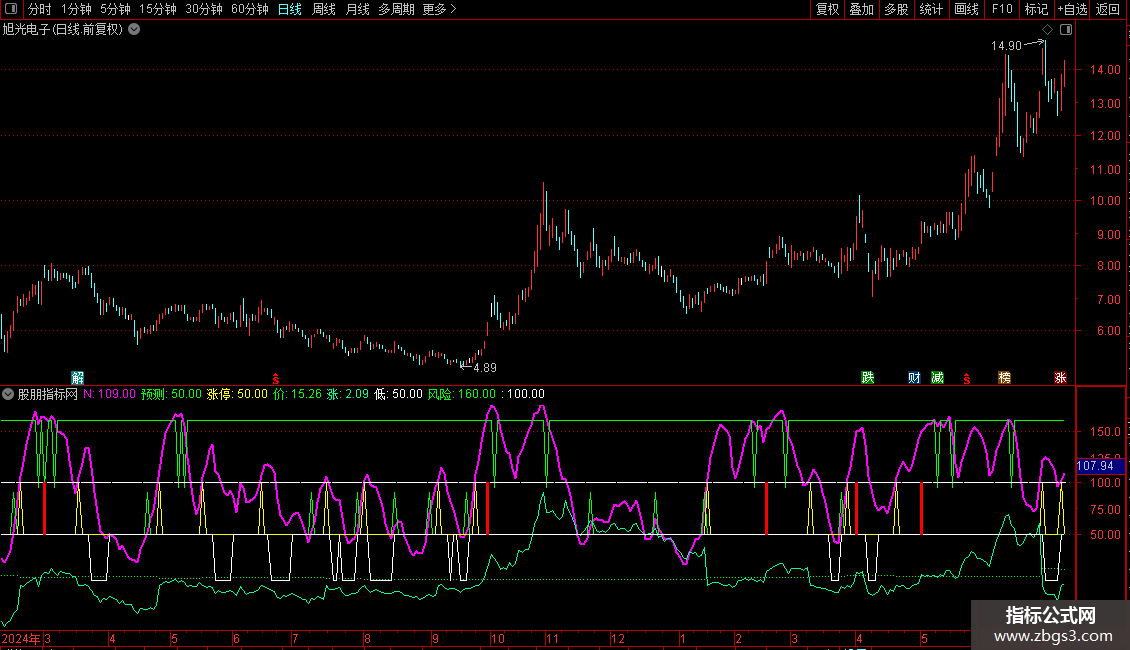Click the 旭光电子(日线.前复权) title

(63, 30)
